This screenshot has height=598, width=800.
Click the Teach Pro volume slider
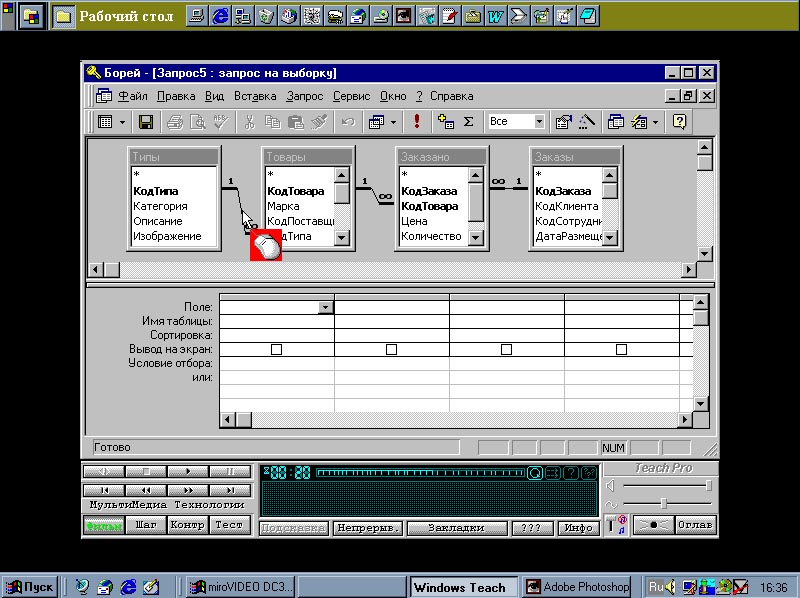pyautogui.click(x=708, y=486)
